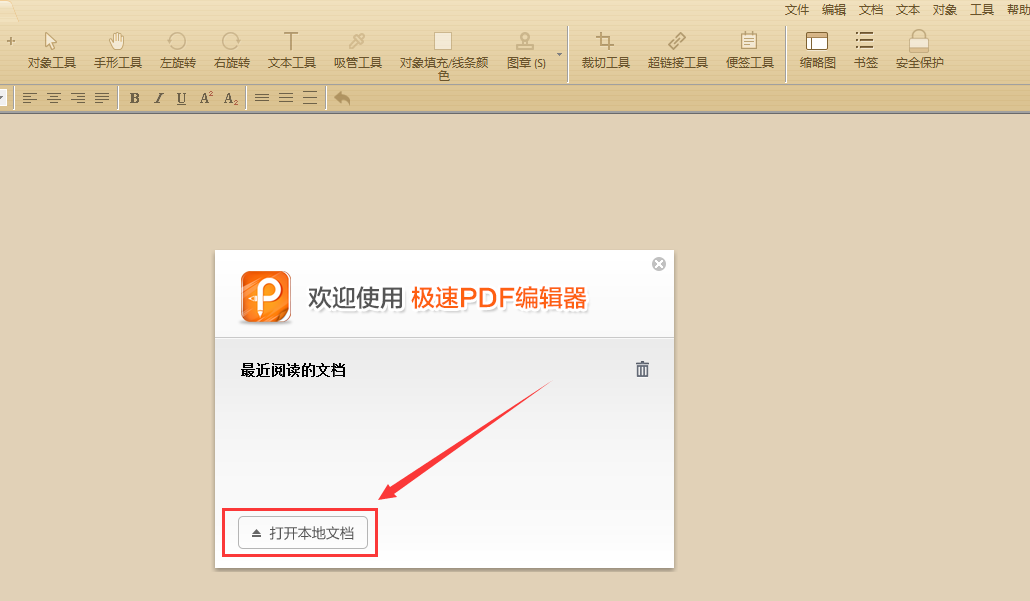Click 打开本地文档 button
The height and width of the screenshot is (601, 1030).
click(x=303, y=533)
